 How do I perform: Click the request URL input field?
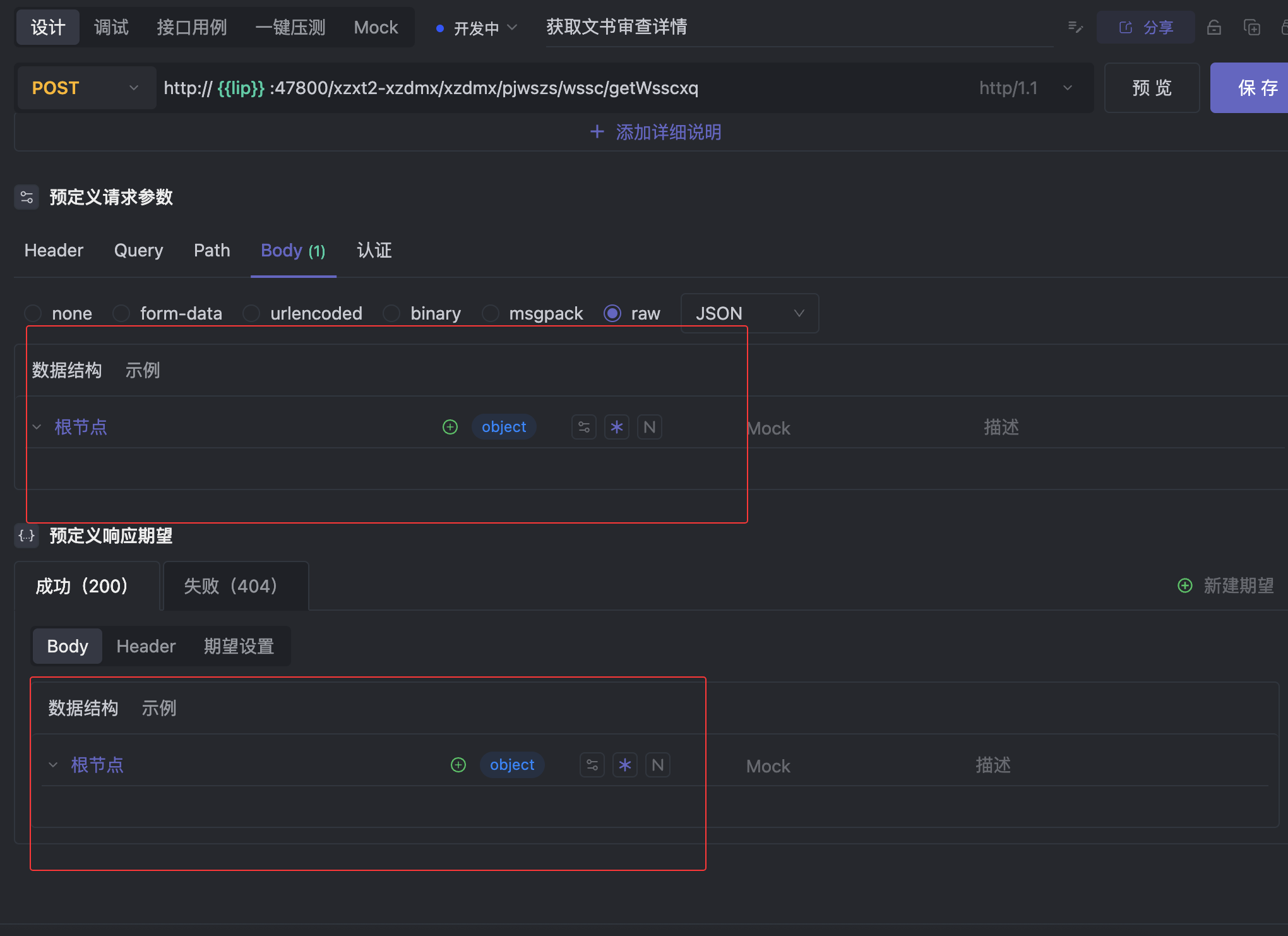[x=562, y=88]
